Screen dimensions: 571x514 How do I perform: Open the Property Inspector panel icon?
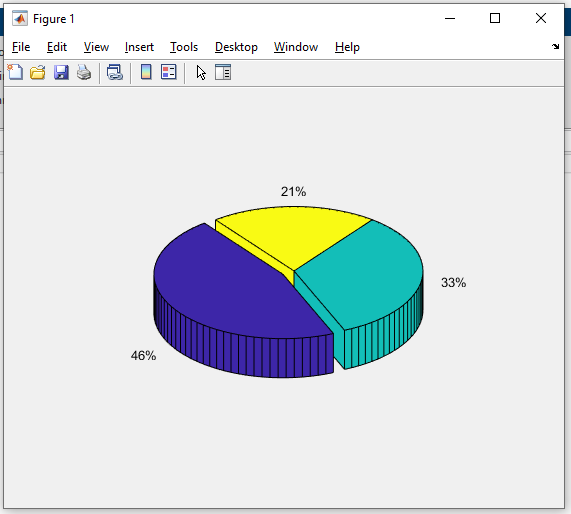pos(223,72)
